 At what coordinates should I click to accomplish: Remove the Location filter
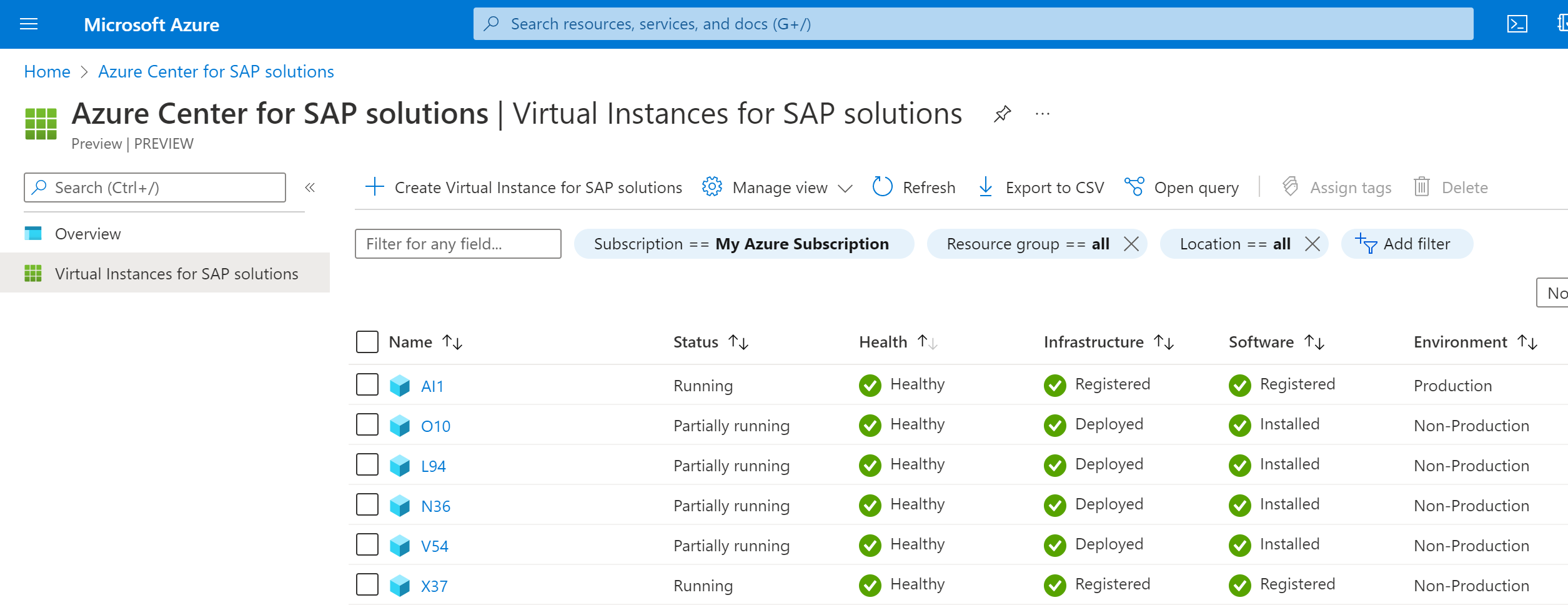coord(1312,244)
